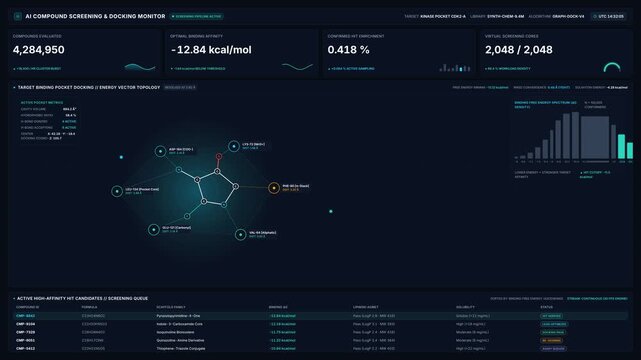Click the UTC clock chip
641x360 pixels.
[609, 16]
